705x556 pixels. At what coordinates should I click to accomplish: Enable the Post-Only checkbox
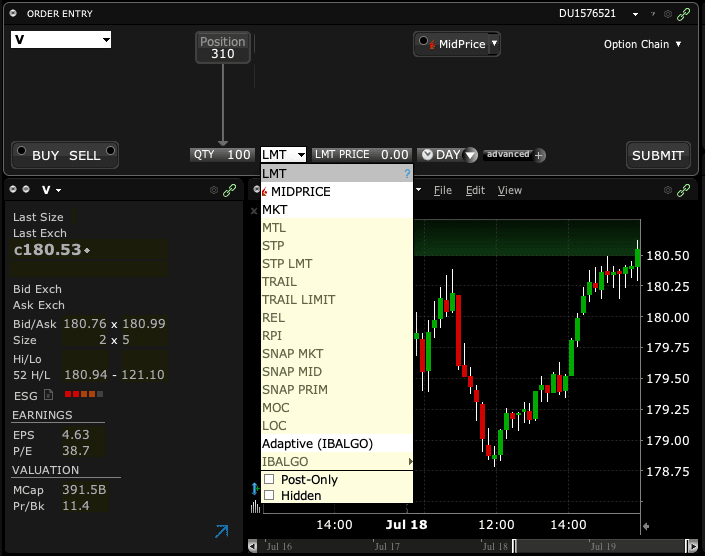point(268,480)
